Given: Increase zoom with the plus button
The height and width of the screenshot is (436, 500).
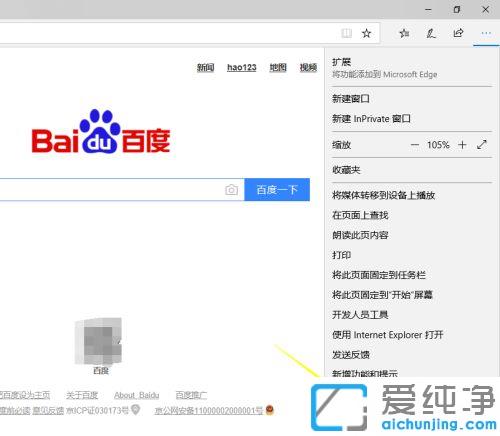Looking at the screenshot, I should tap(462, 145).
